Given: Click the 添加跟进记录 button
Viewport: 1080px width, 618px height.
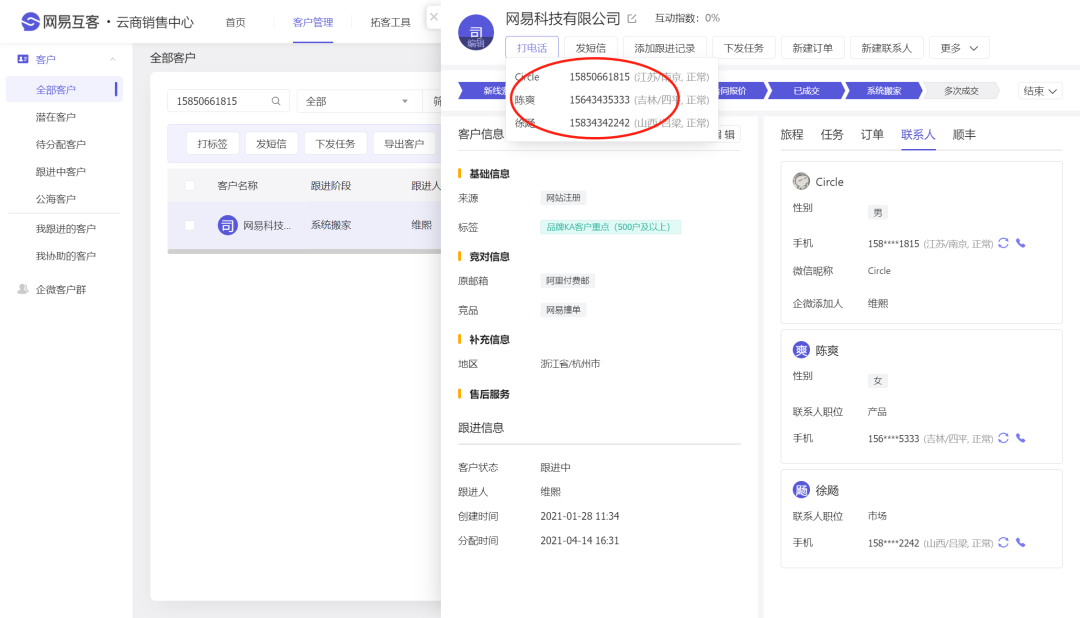Looking at the screenshot, I should [665, 47].
